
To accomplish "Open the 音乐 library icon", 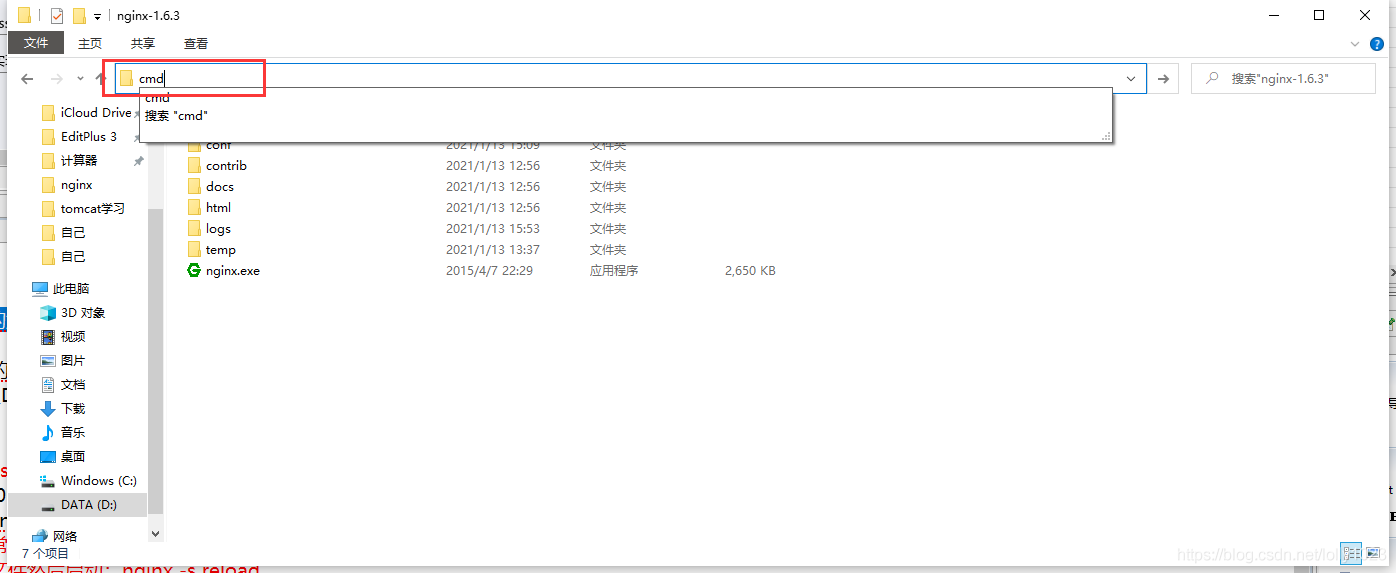I will pos(48,432).
